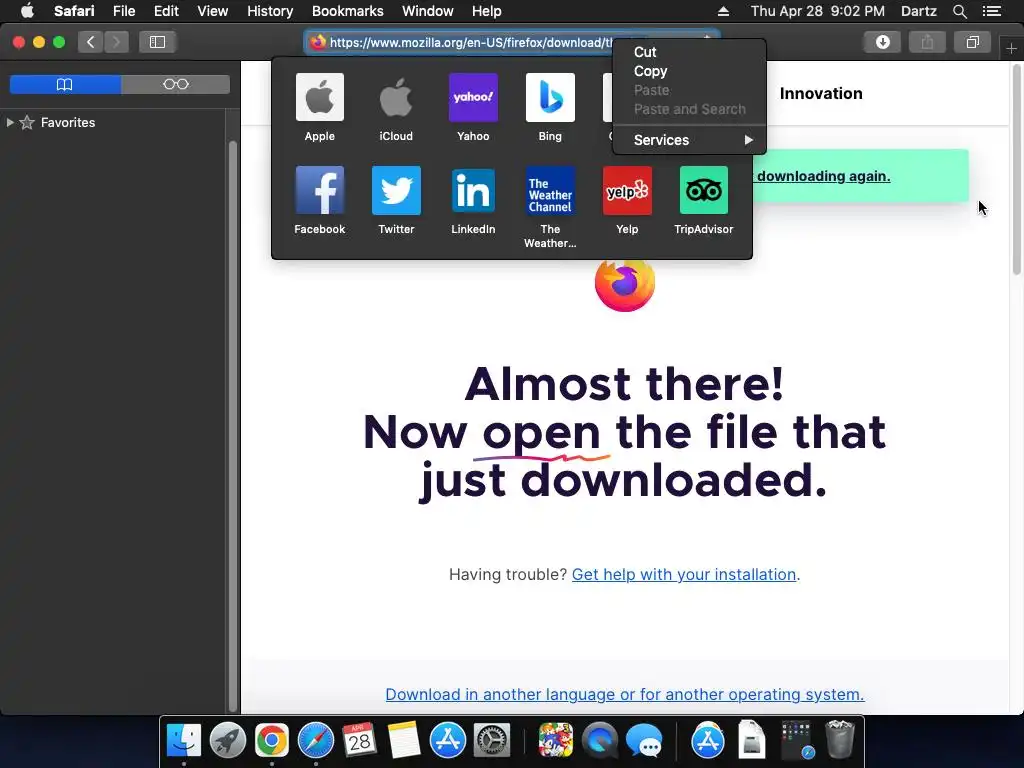Open the Services submenu
Screen dimensions: 1024x768
click(x=689, y=140)
